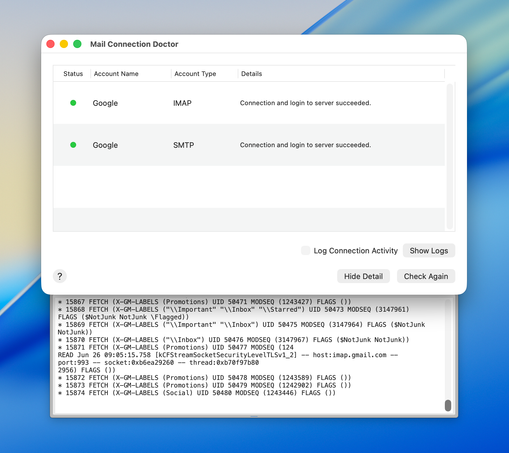Sort by Status column header
Viewport: 509px width, 453px height.
73,74
